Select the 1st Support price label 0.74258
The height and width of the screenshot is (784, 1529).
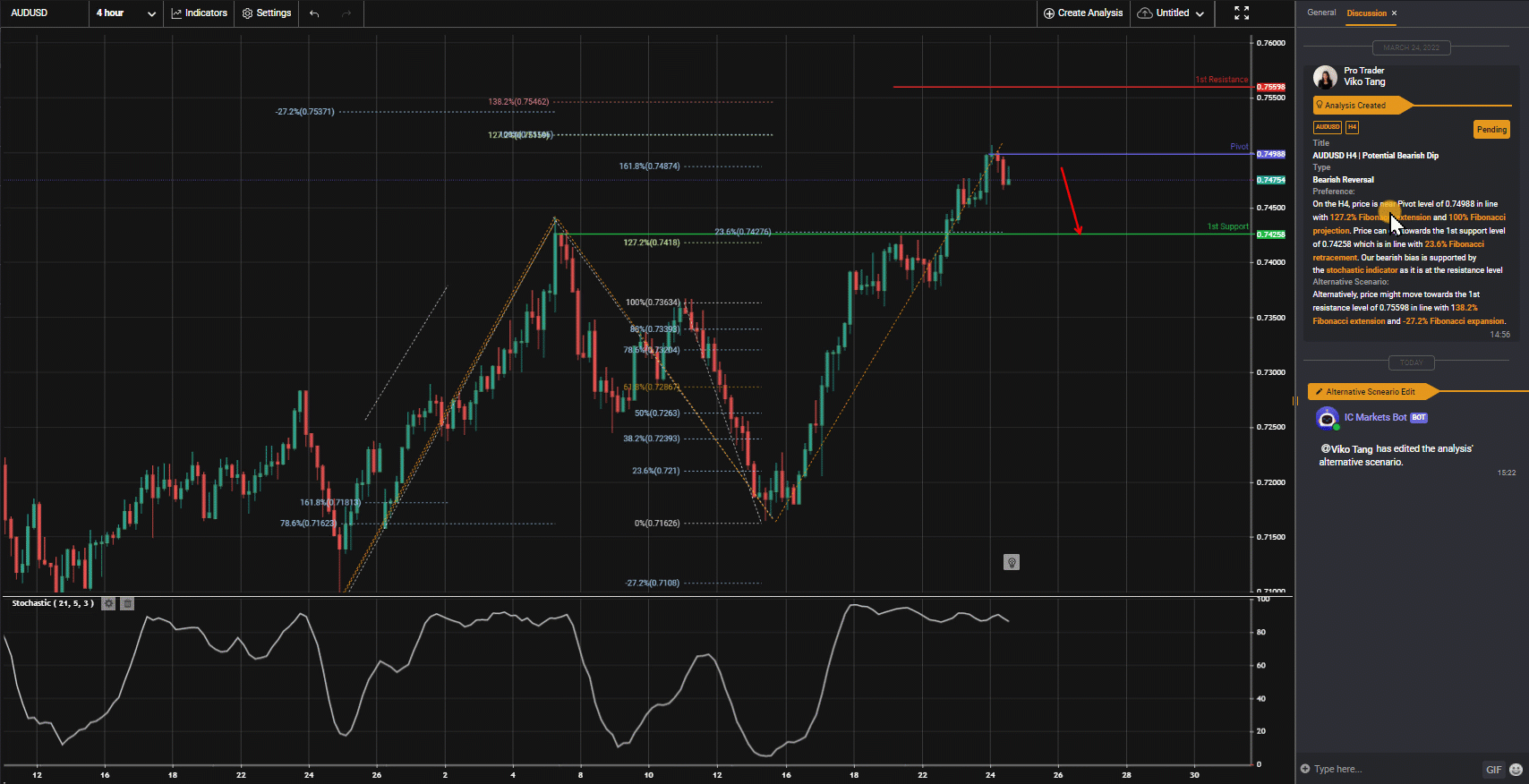click(x=1271, y=234)
